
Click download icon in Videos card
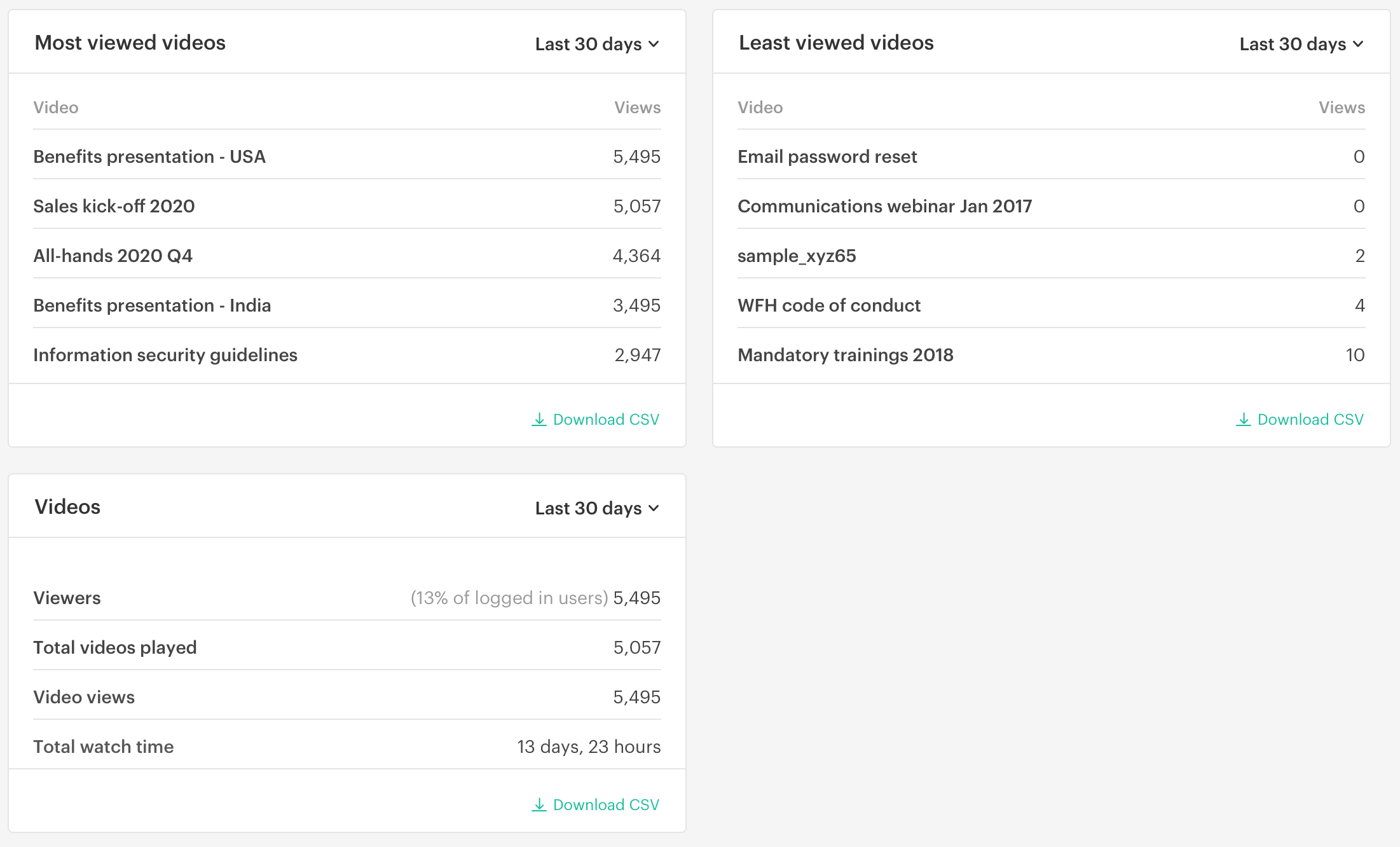tap(539, 805)
